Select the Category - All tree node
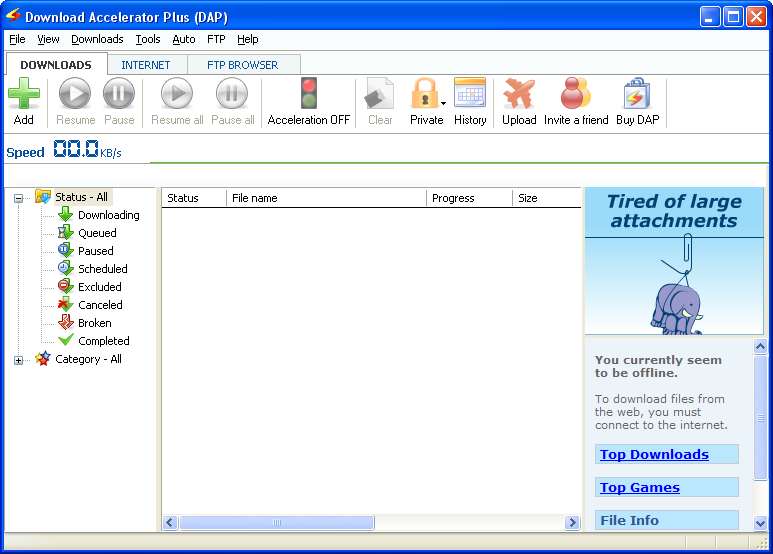The image size is (773, 554). tap(88, 359)
